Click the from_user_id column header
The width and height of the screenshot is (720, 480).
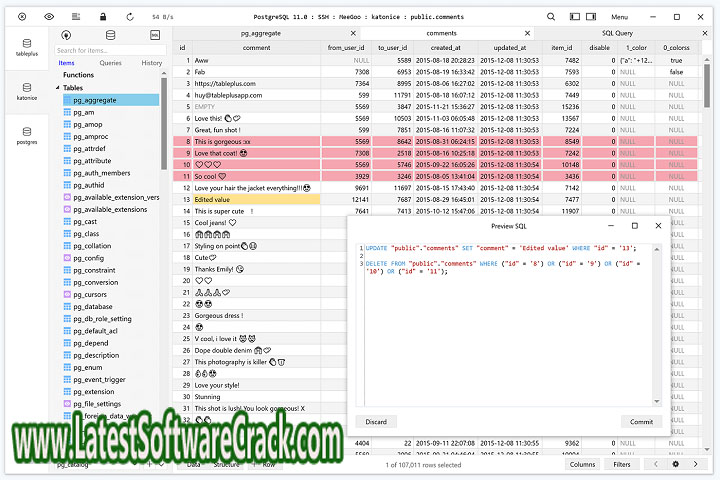pyautogui.click(x=346, y=48)
